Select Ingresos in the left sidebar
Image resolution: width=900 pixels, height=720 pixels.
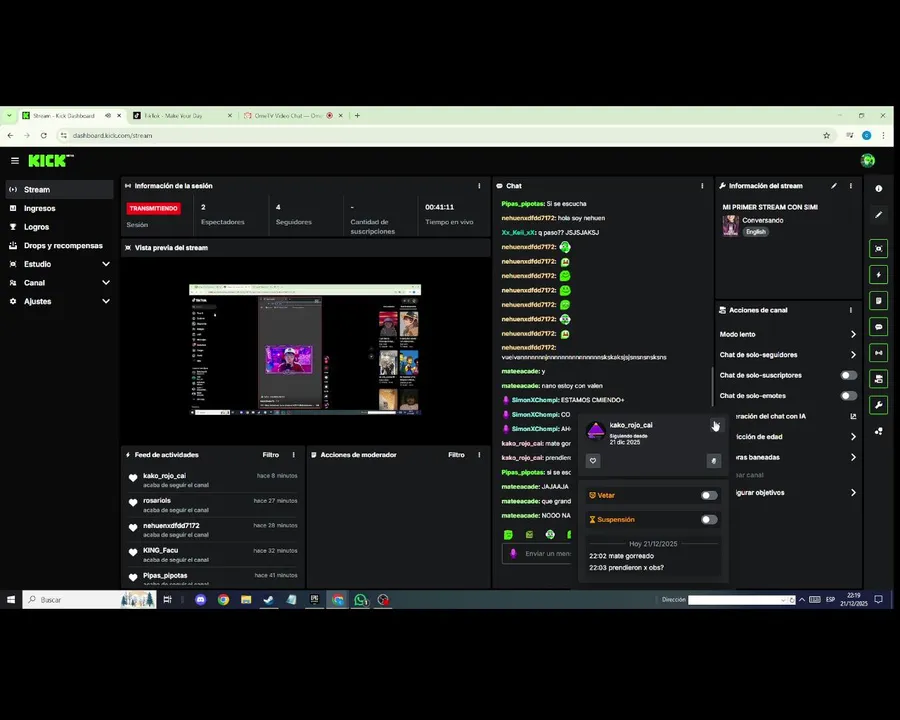click(x=60, y=208)
